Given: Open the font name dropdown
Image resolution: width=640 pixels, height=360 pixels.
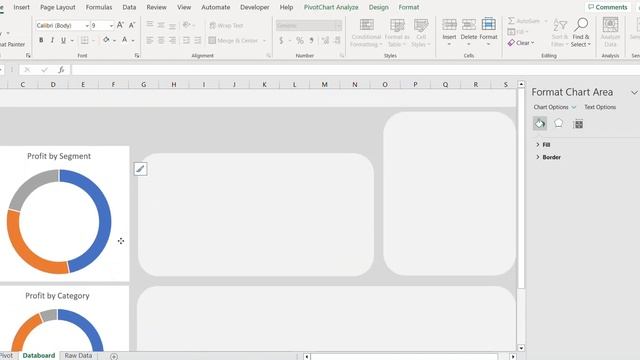Looking at the screenshot, I should (x=87, y=26).
